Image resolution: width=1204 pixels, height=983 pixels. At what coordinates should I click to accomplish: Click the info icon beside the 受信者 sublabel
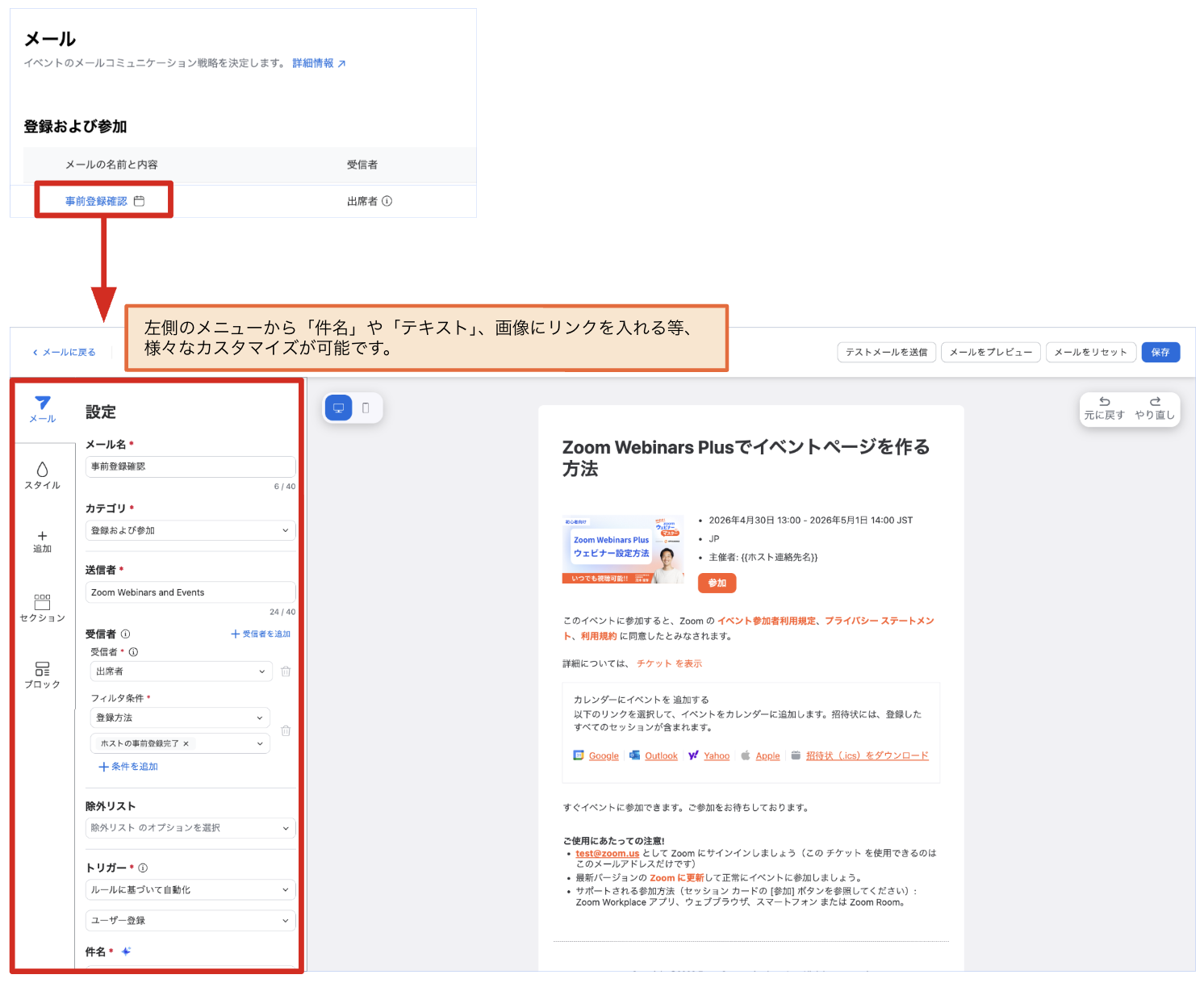(x=133, y=652)
